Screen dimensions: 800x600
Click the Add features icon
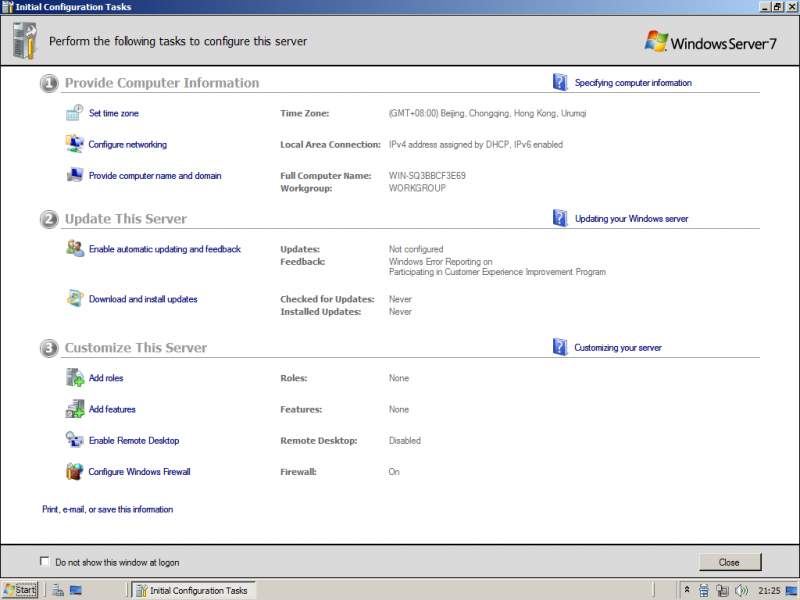point(75,409)
